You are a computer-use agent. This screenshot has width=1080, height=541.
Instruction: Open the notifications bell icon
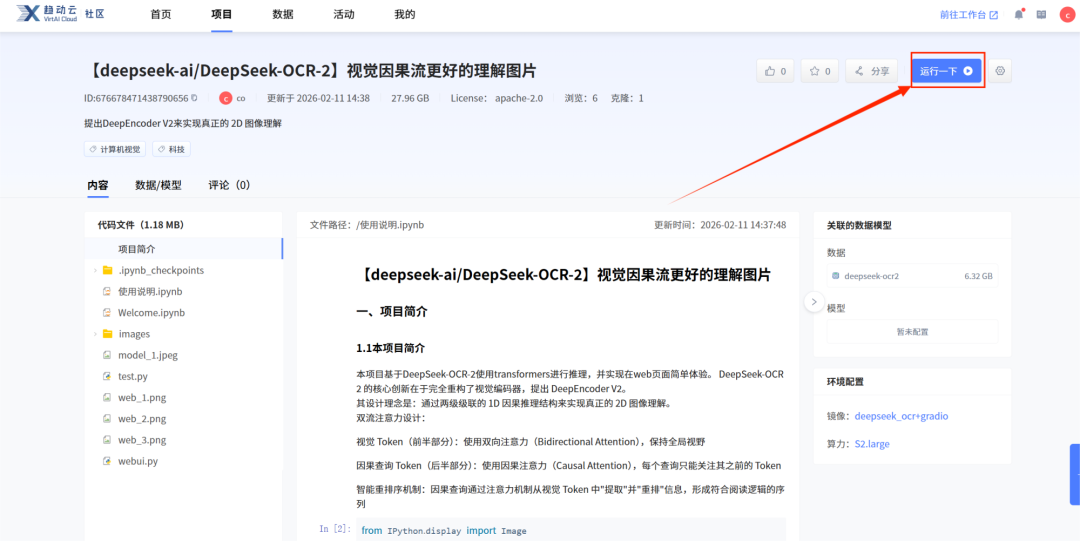click(x=1019, y=14)
